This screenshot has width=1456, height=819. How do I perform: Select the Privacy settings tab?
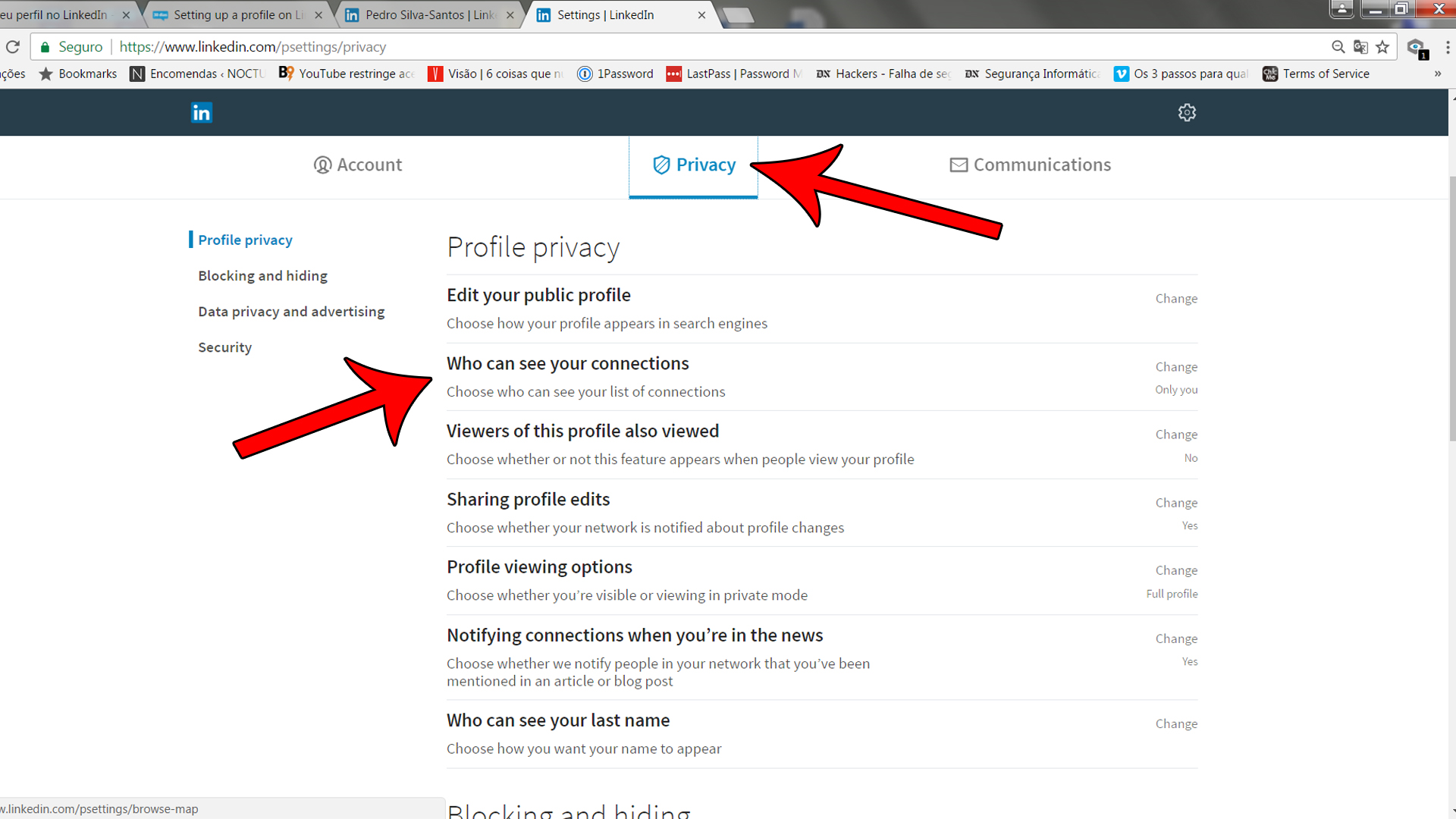click(693, 165)
